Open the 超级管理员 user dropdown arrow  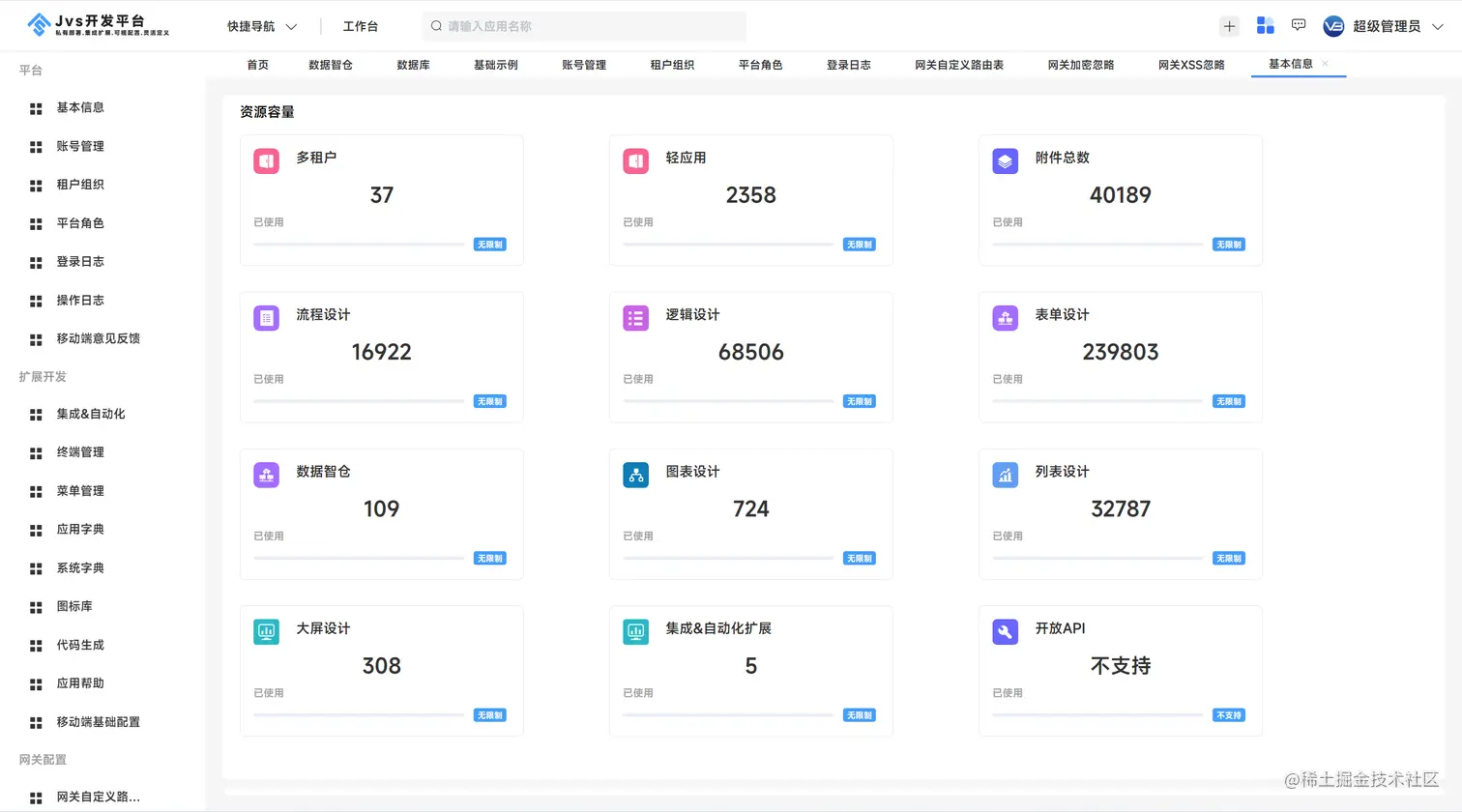(x=1438, y=26)
